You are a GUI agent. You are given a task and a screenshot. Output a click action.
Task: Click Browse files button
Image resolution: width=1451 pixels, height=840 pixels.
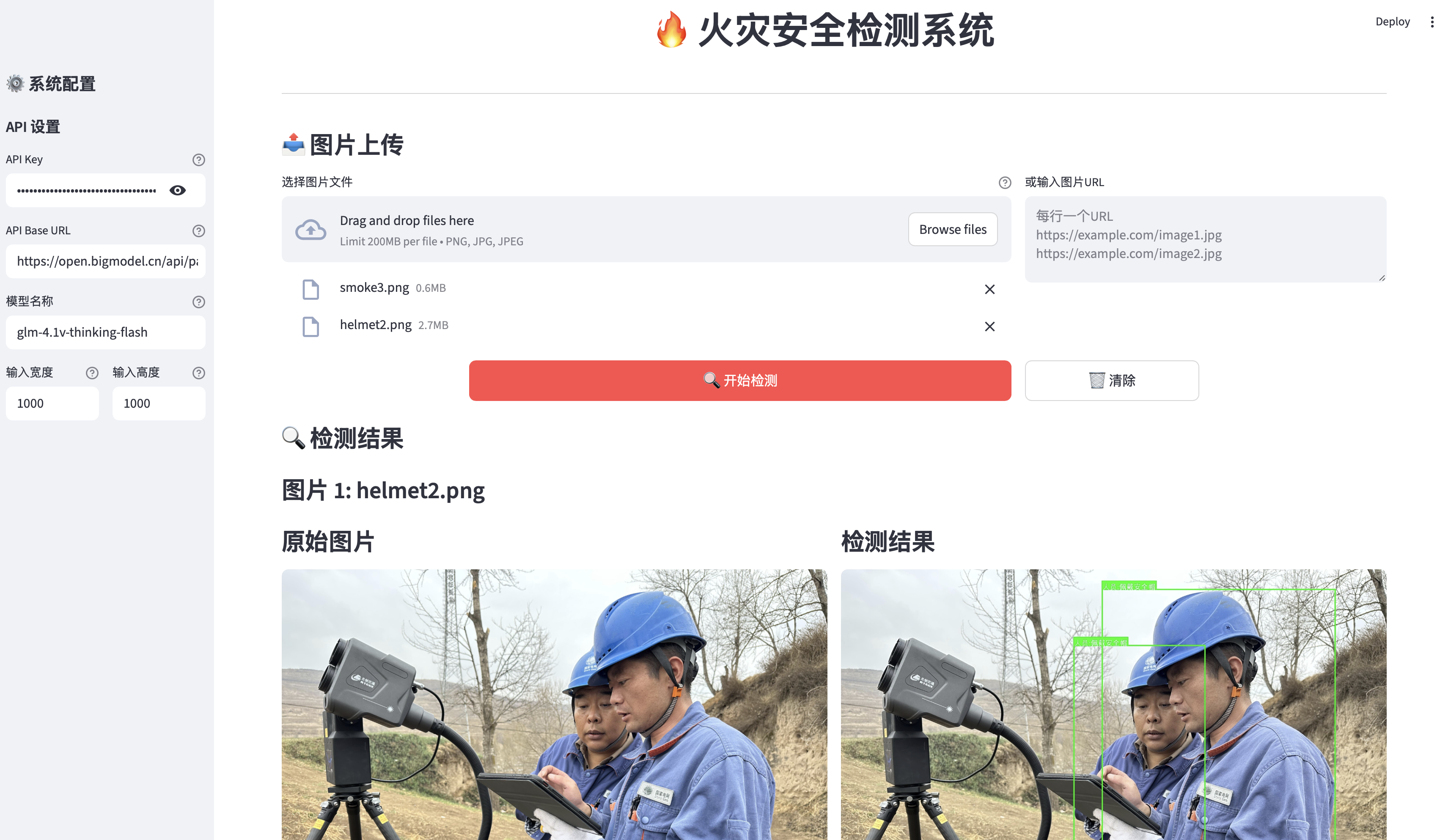[x=952, y=229]
